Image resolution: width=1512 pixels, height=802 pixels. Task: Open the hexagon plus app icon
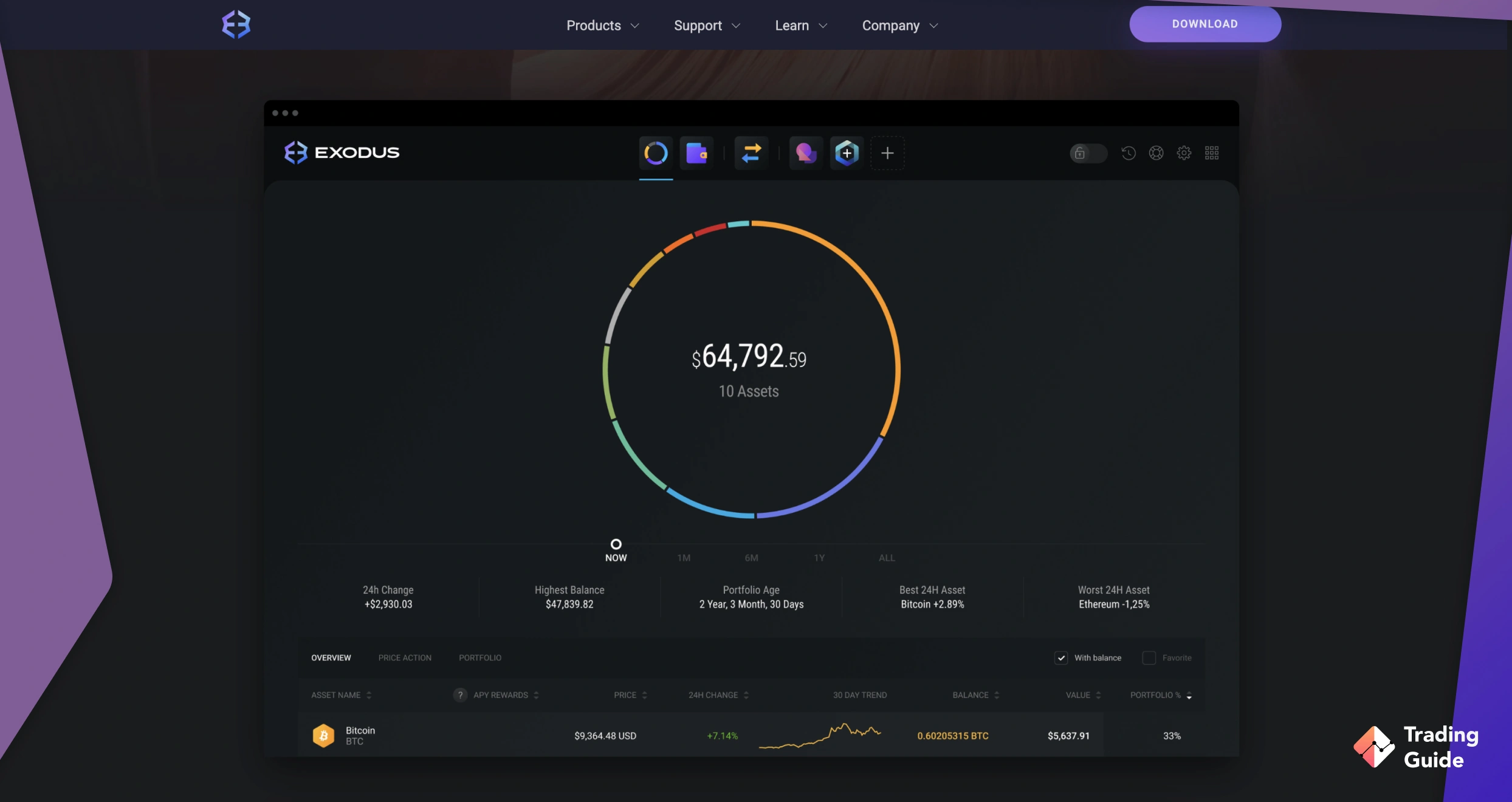coord(847,153)
